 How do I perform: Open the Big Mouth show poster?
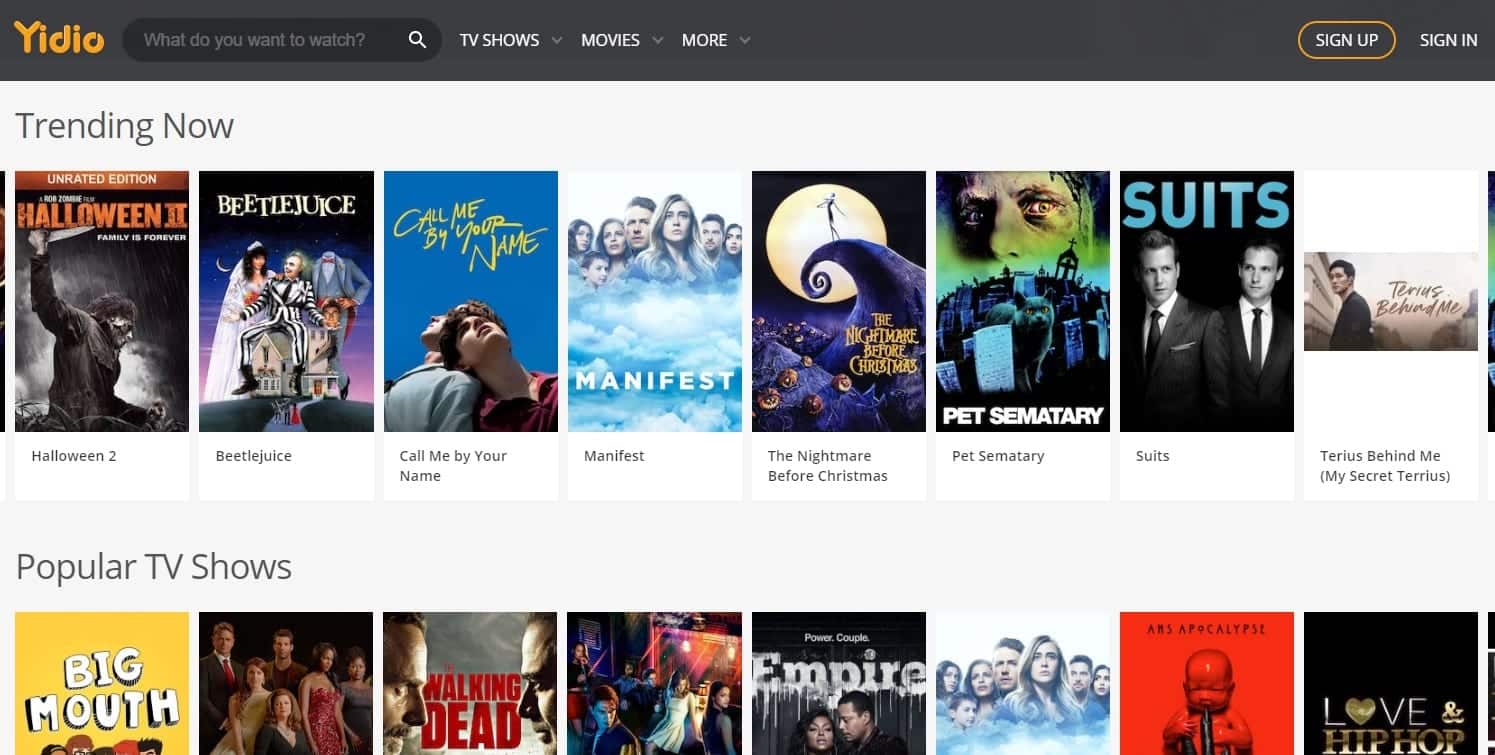[102, 684]
